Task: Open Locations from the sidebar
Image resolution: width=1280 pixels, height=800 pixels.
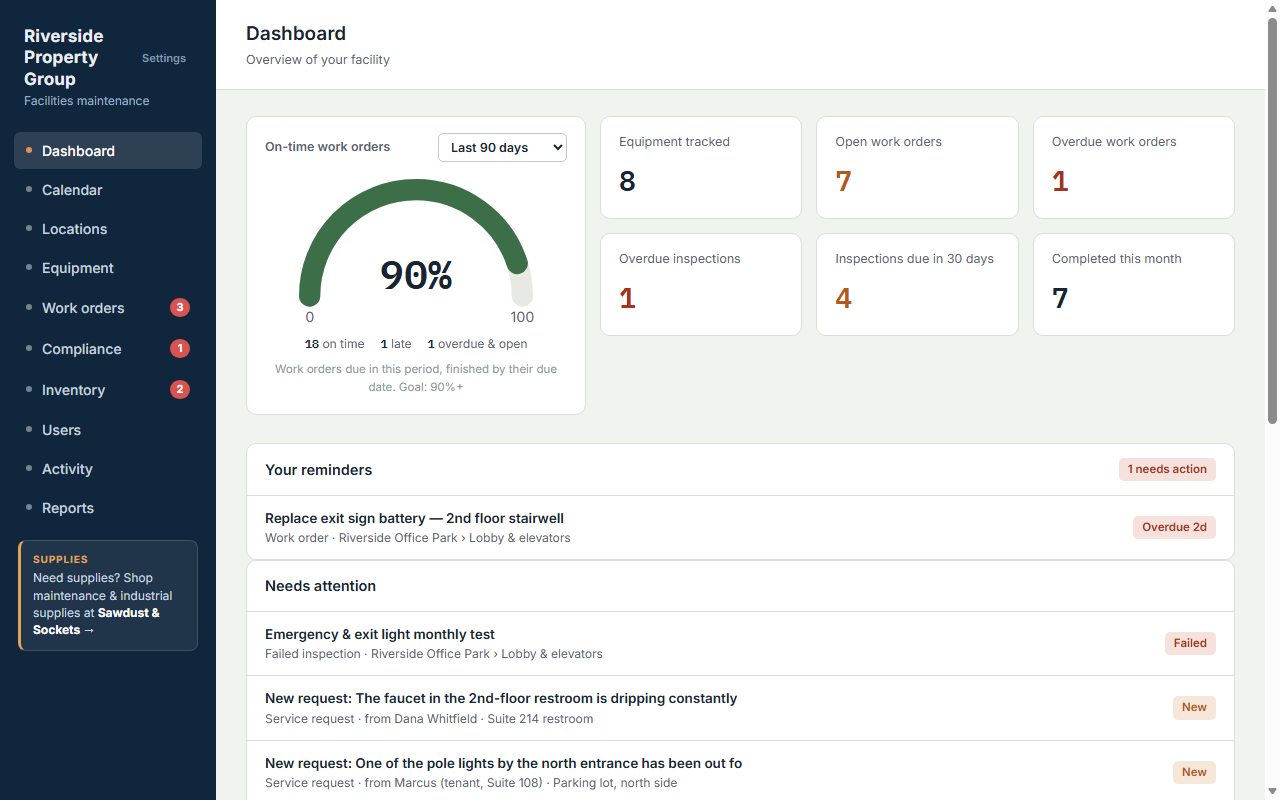Action: tap(108, 229)
